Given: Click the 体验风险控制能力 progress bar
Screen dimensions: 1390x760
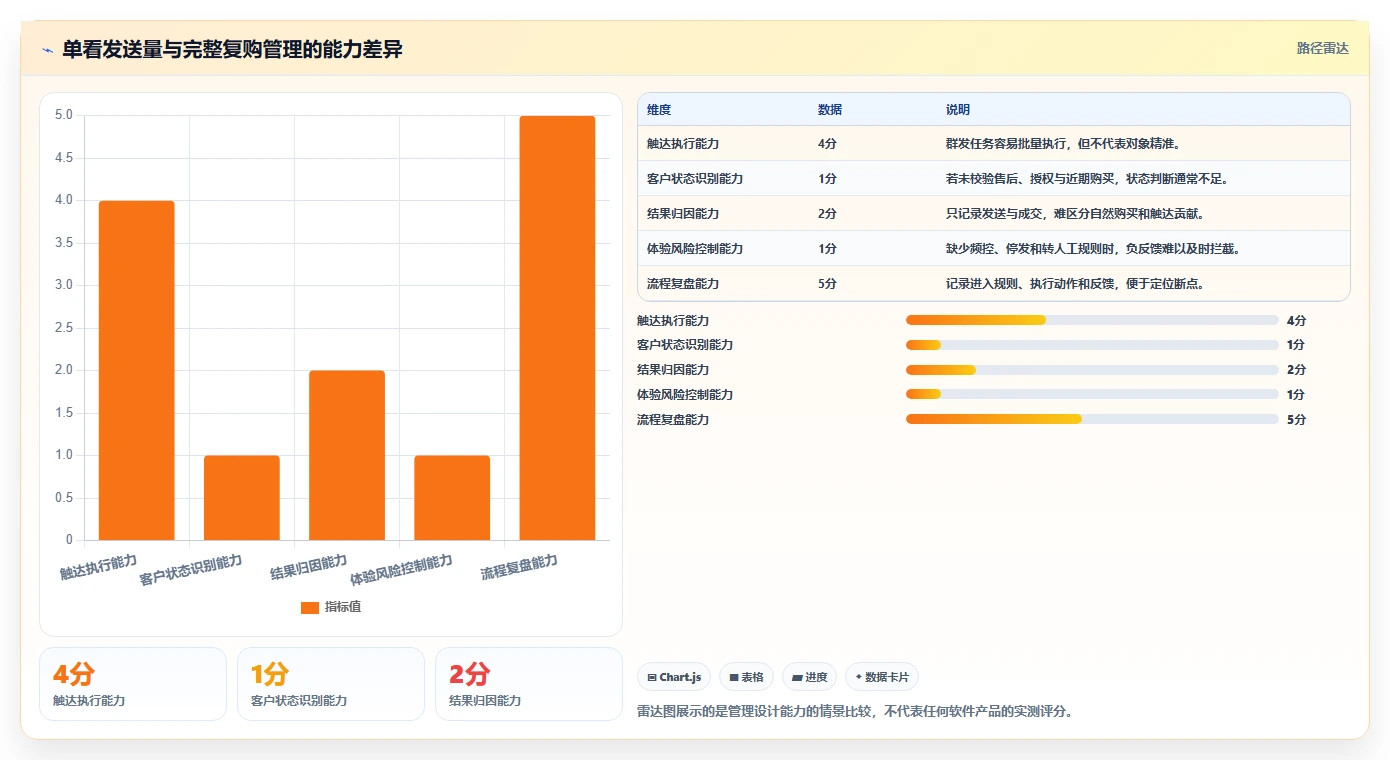Looking at the screenshot, I should [1092, 394].
